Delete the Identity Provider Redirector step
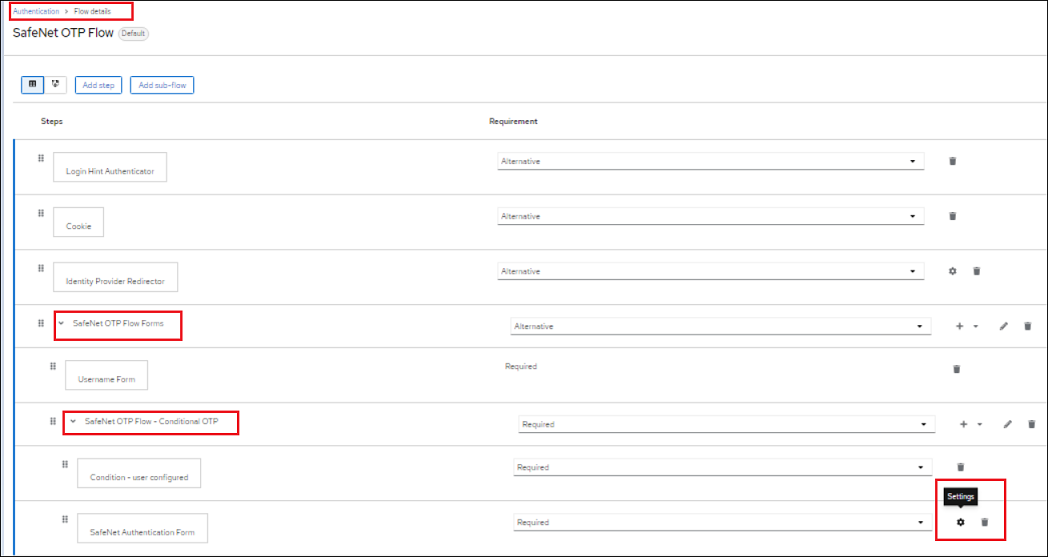 tap(977, 271)
